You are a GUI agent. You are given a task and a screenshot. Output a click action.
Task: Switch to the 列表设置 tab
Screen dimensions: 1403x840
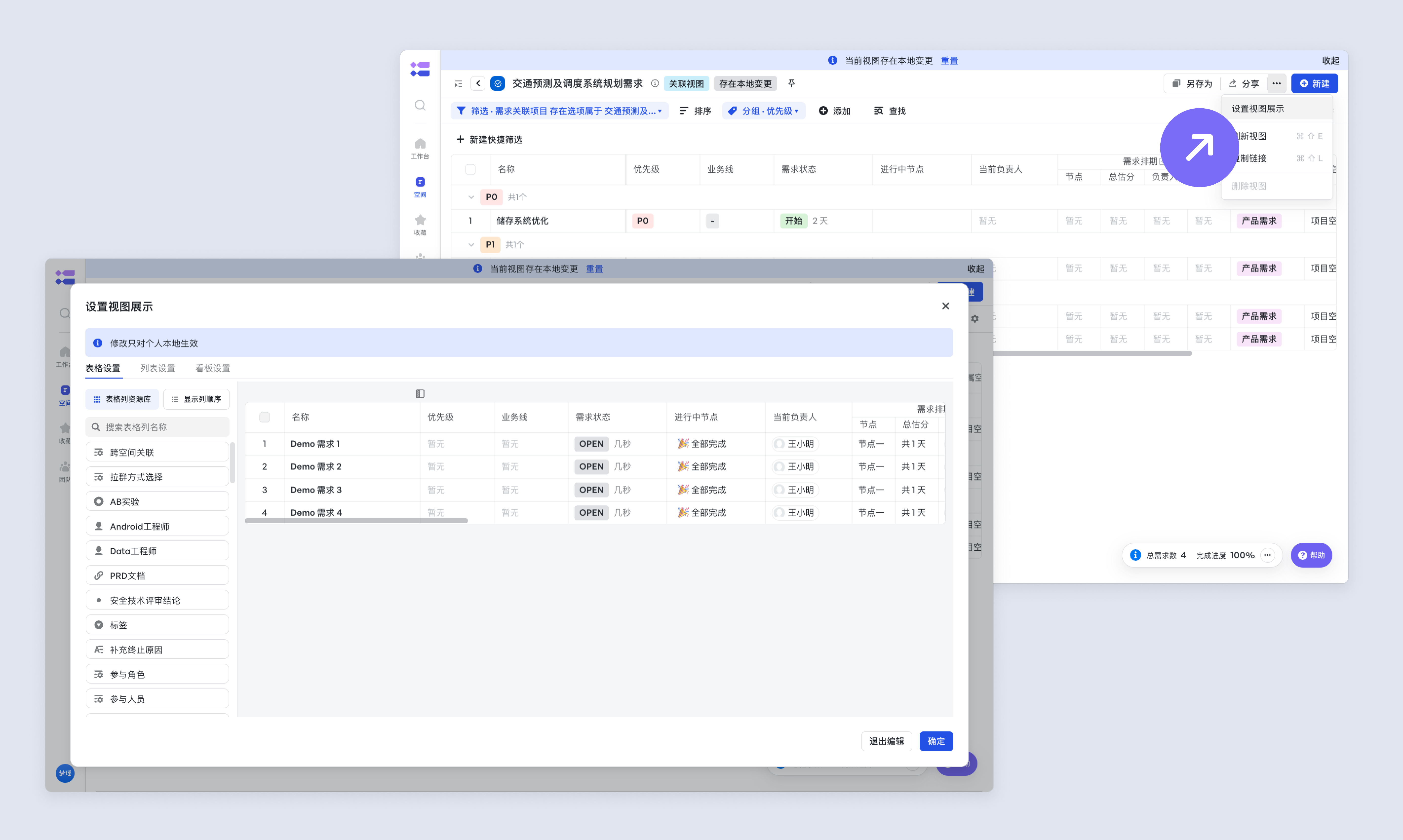point(158,368)
